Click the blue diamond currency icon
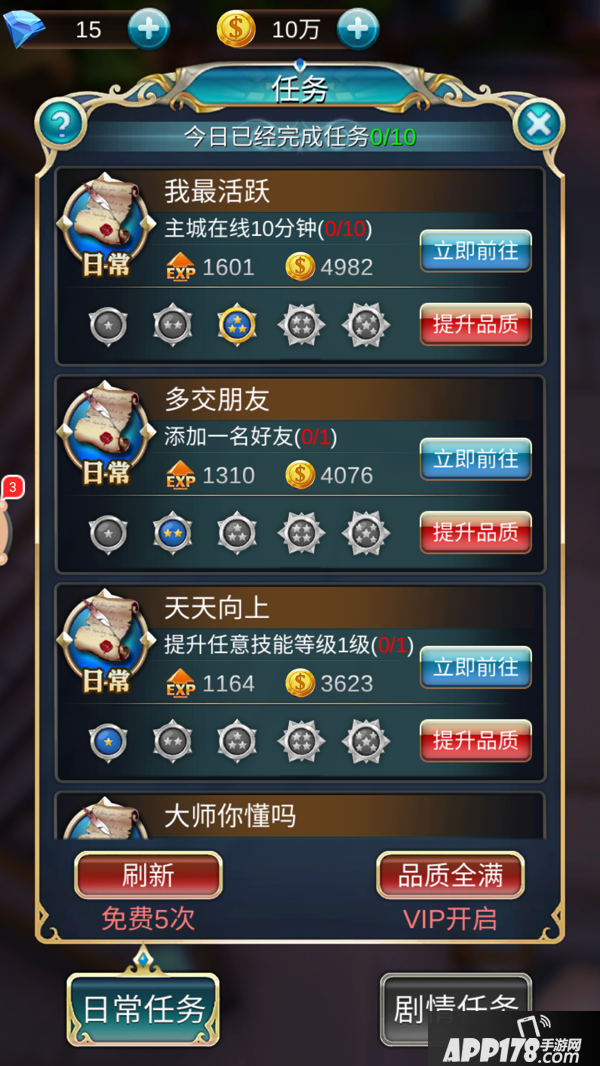600x1066 pixels. point(24,29)
